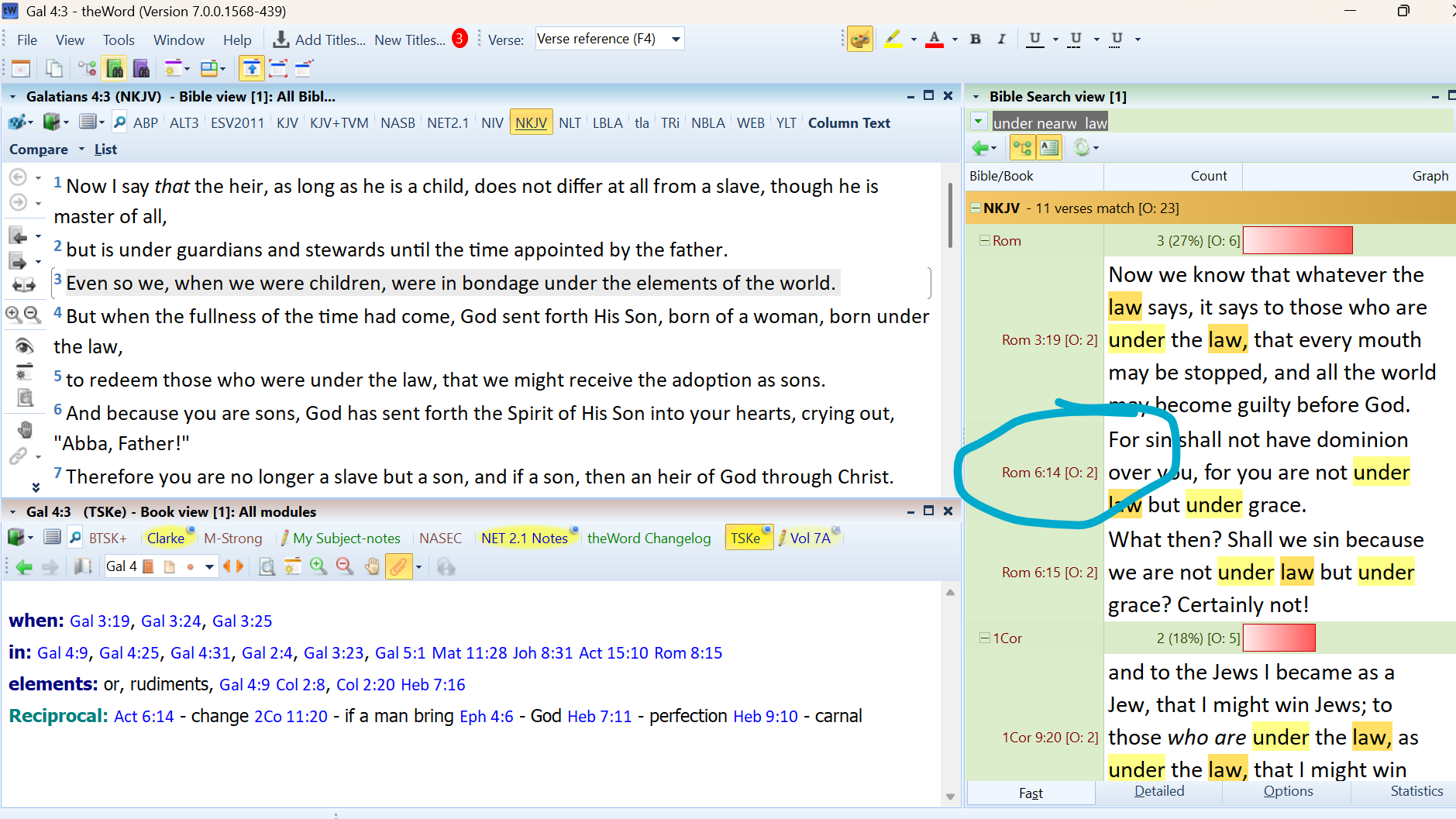Toggle search results tree view icon
1456x819 pixels.
[1022, 147]
